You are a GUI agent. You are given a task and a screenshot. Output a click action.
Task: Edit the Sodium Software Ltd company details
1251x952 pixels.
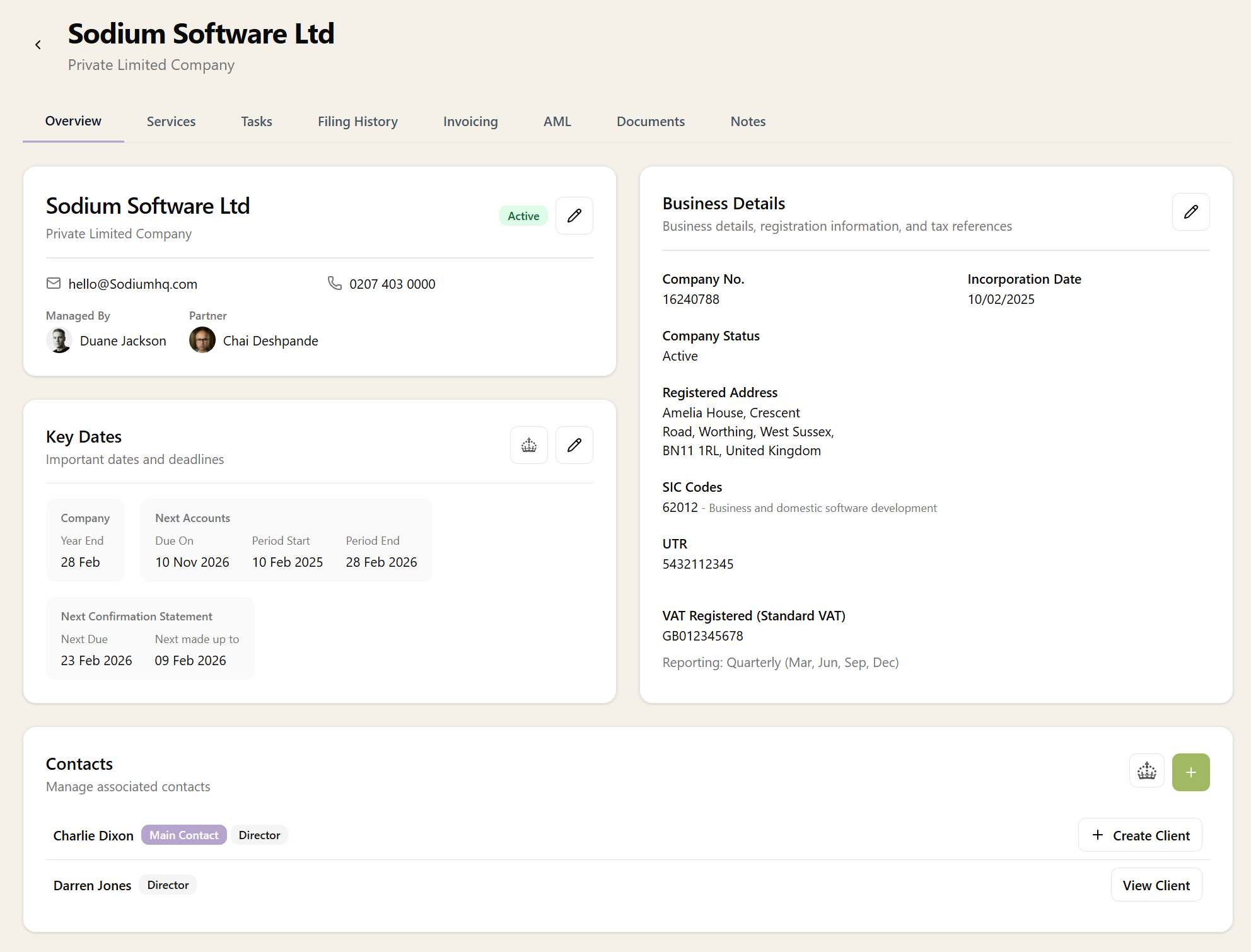574,216
